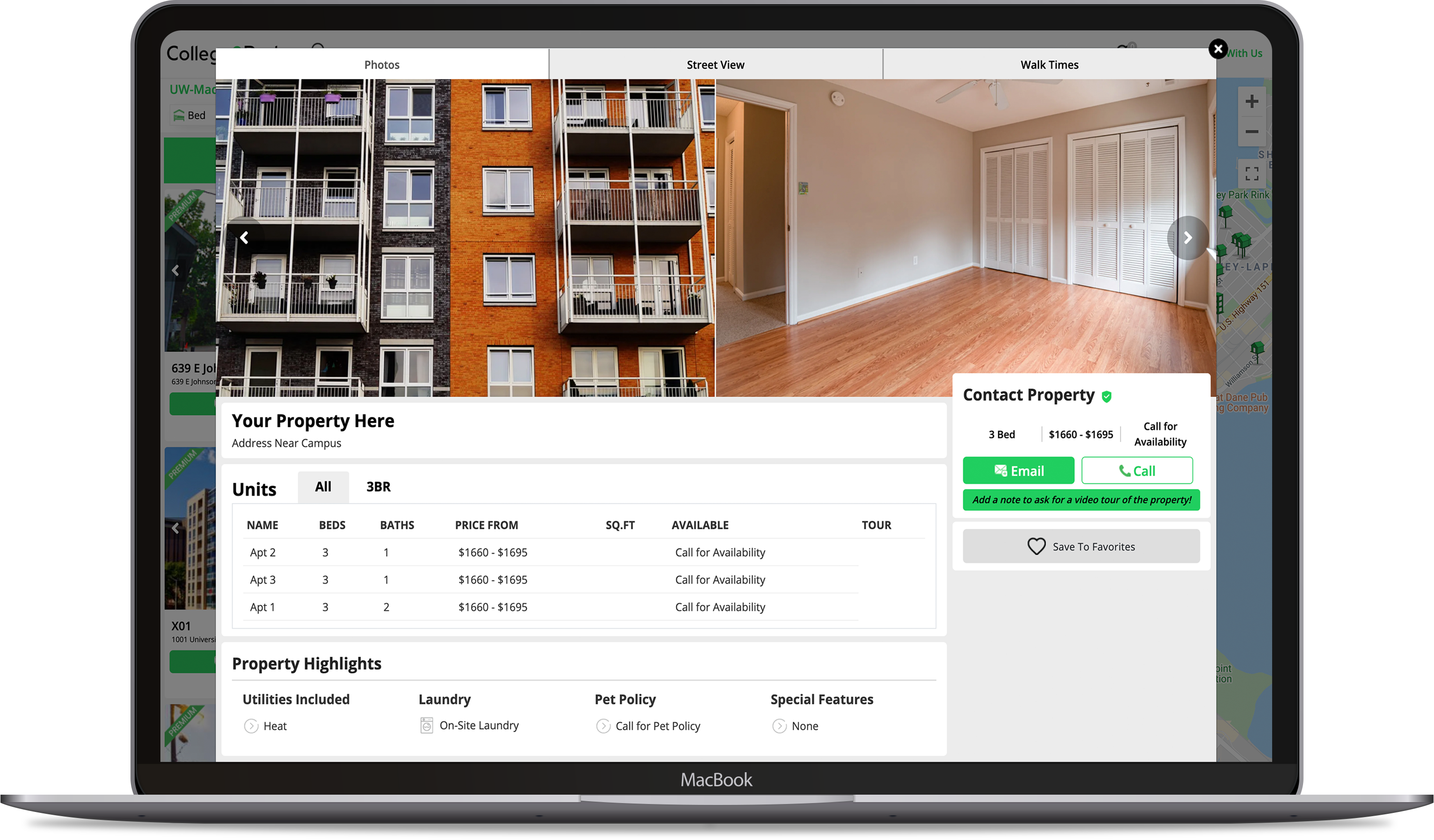Go to previous image on 639 E Johnson card
The width and height of the screenshot is (1434, 840).
[175, 271]
